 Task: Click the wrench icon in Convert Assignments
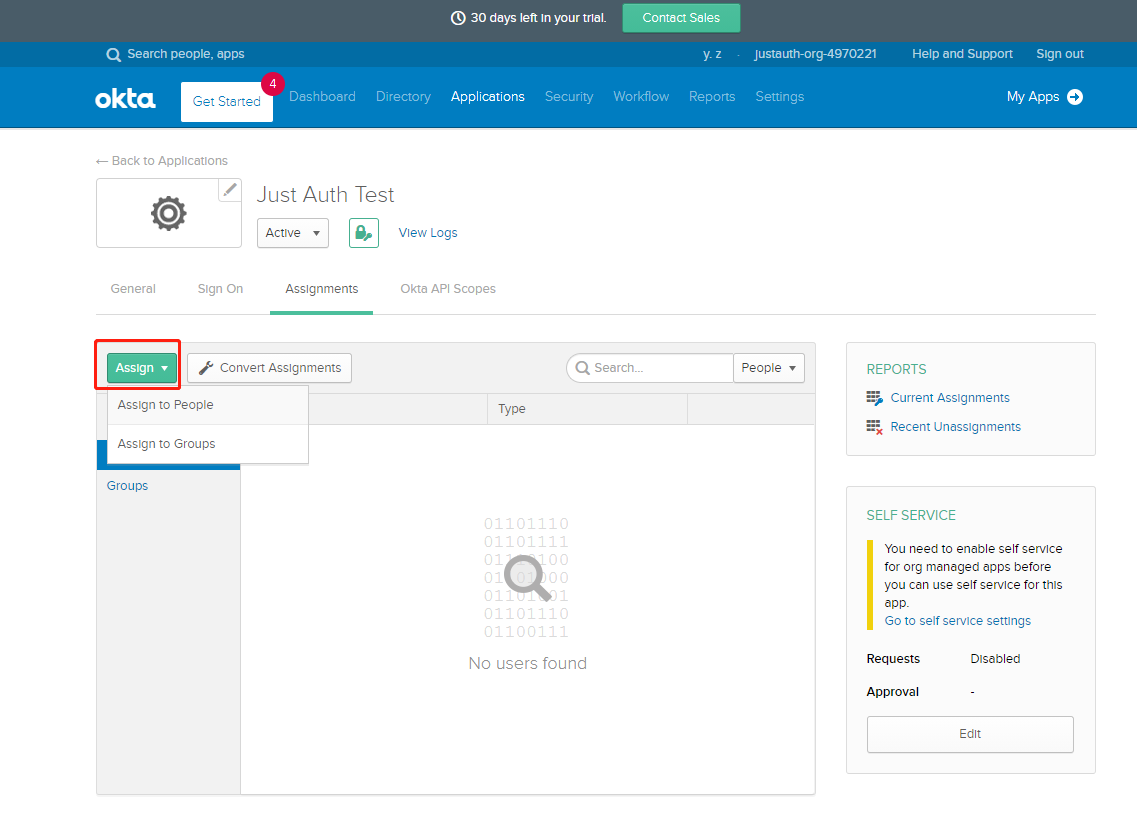tap(206, 368)
